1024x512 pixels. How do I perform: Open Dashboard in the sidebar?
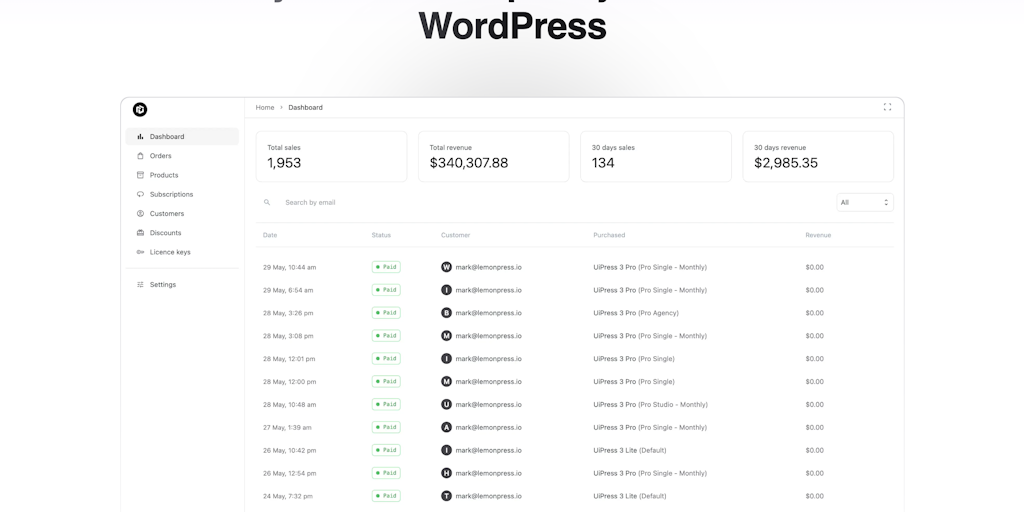pos(182,136)
